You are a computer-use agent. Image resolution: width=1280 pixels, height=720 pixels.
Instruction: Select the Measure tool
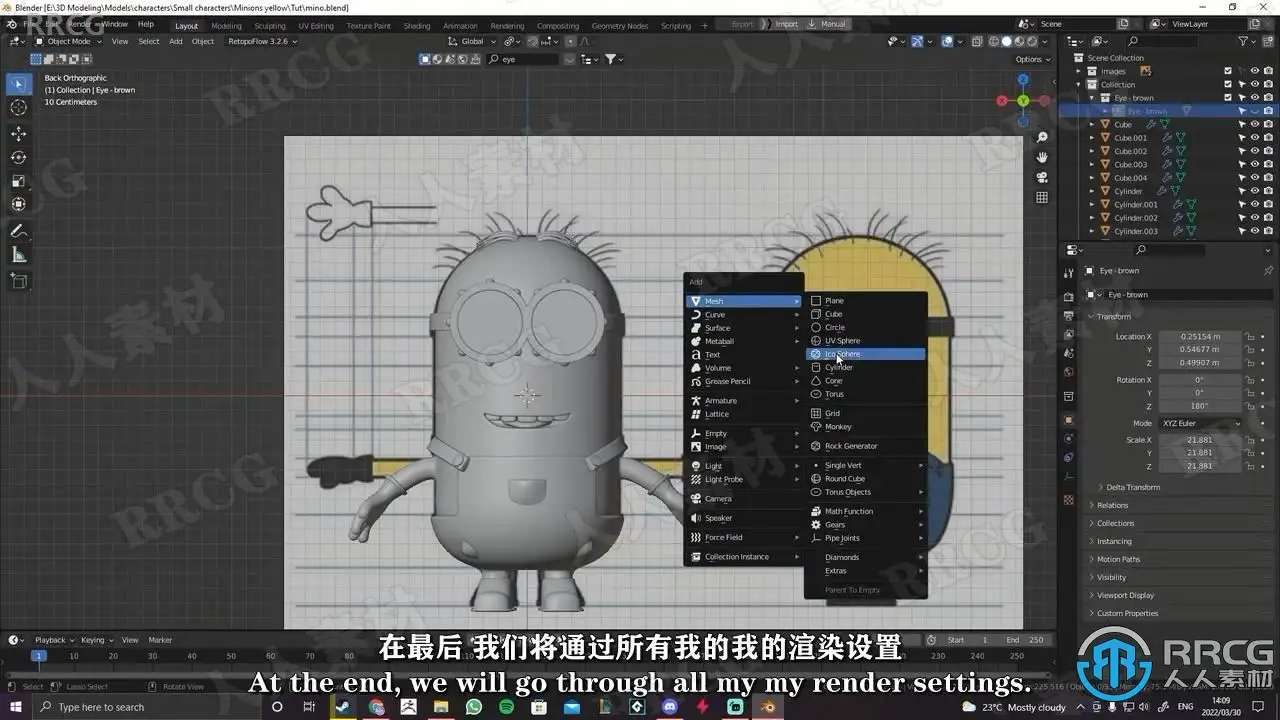click(19, 255)
